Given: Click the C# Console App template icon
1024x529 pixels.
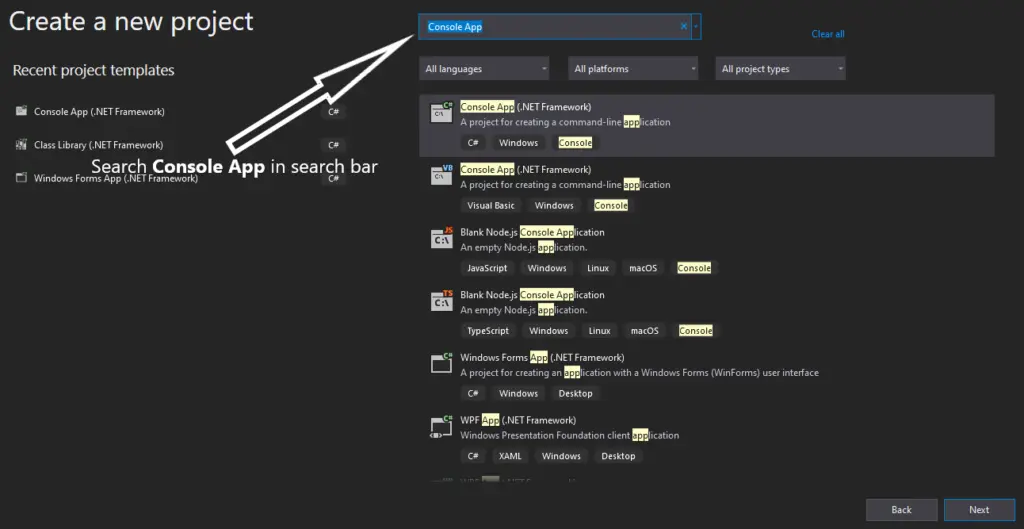Looking at the screenshot, I should (x=441, y=112).
